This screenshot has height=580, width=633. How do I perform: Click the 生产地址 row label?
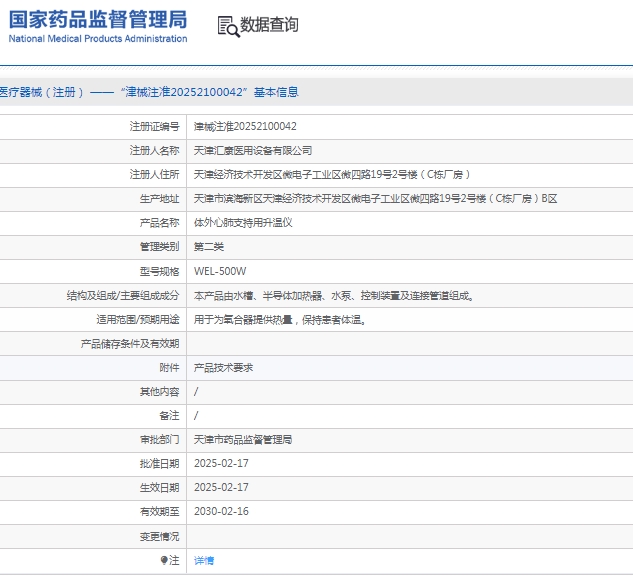point(159,199)
